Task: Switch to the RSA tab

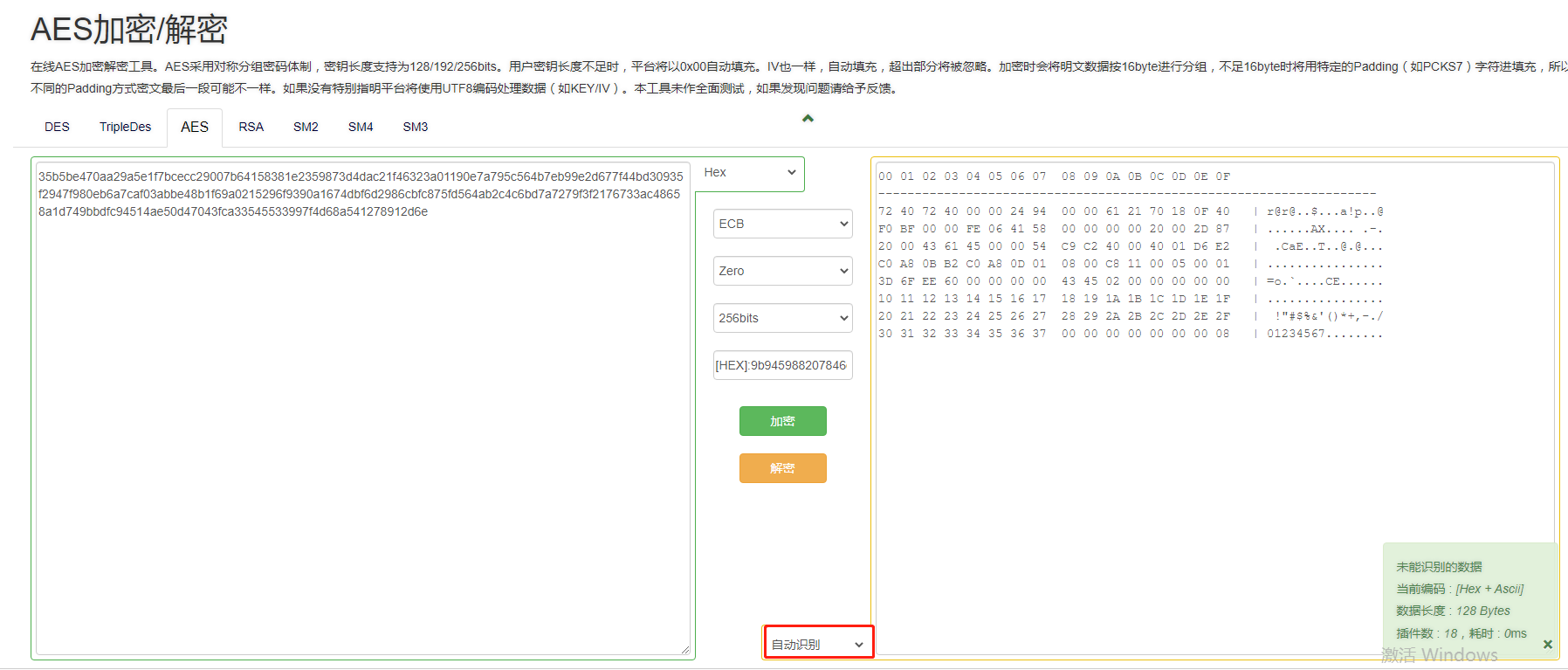Action: (x=251, y=128)
